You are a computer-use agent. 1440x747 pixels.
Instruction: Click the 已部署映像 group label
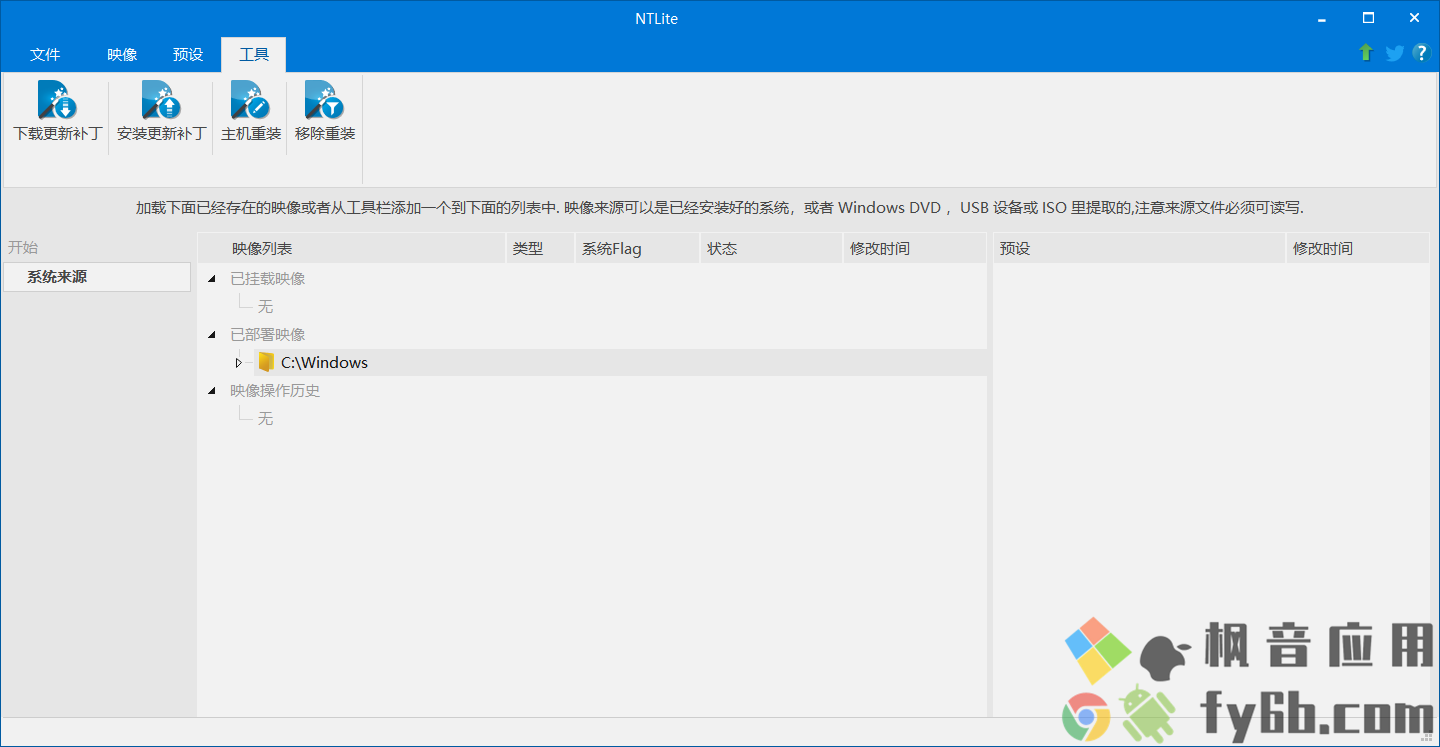click(268, 335)
